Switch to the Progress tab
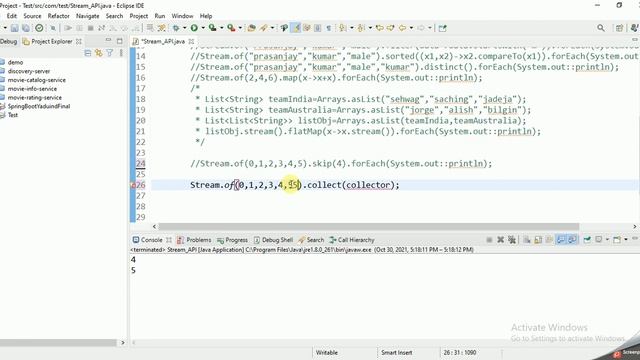This screenshot has width=640, height=360. pyautogui.click(x=232, y=240)
